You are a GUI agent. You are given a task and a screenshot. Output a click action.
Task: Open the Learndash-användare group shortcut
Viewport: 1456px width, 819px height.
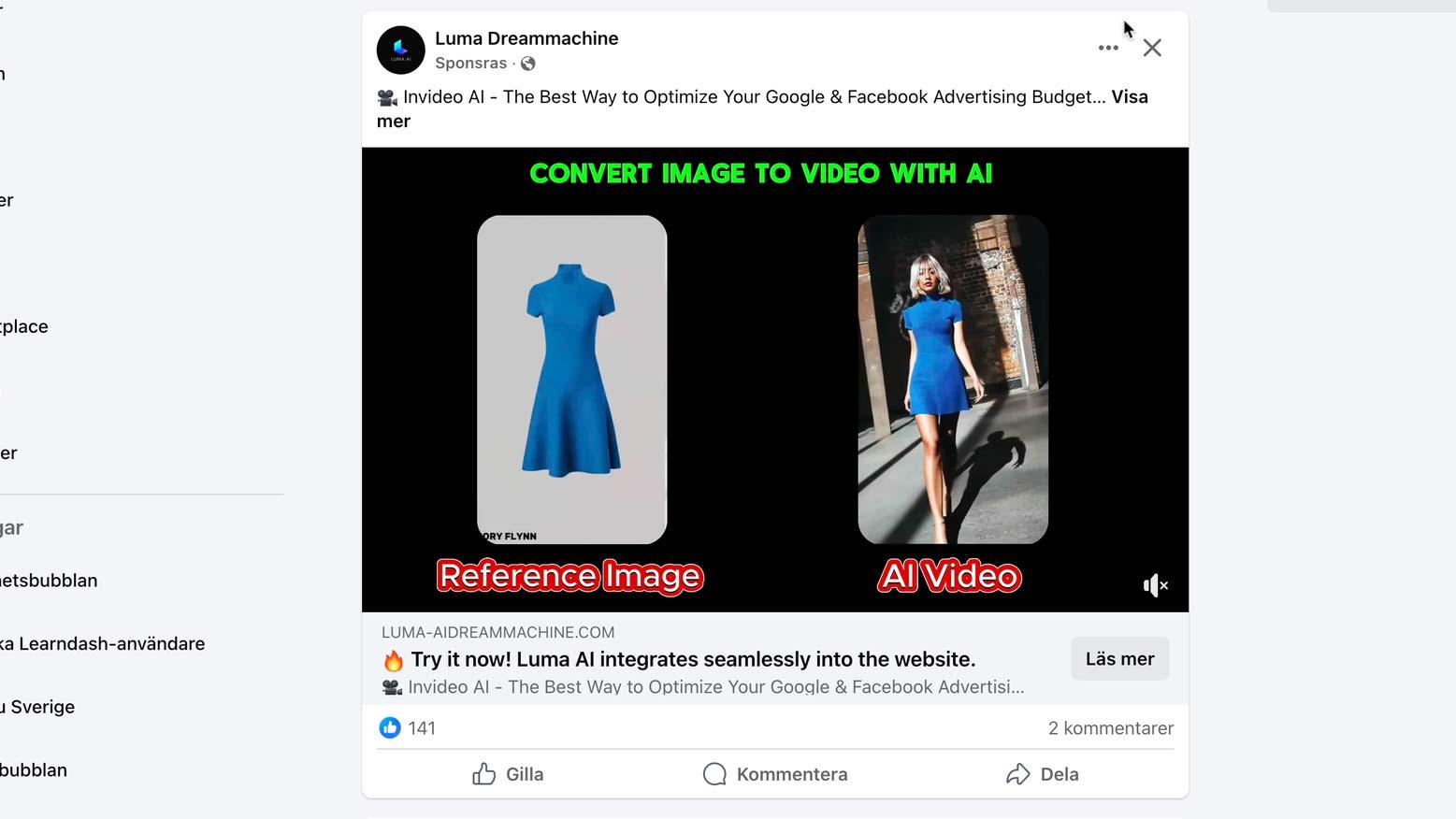click(103, 644)
